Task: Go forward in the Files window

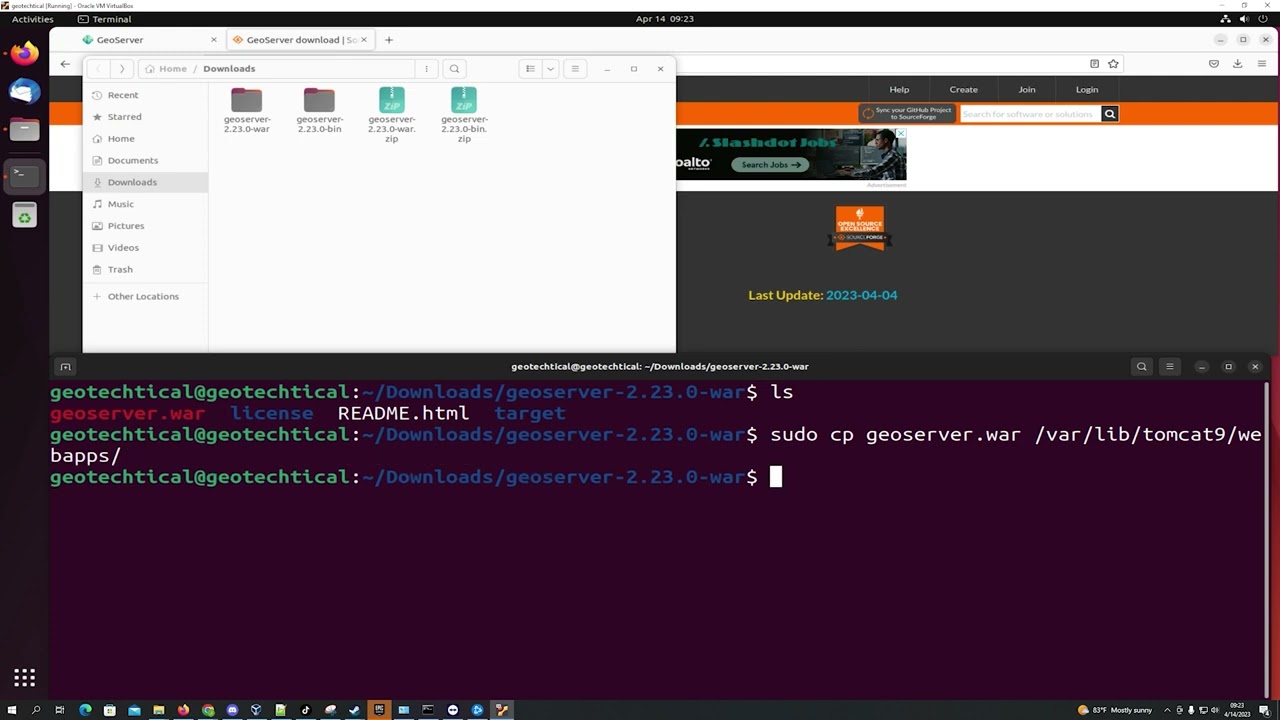Action: click(x=121, y=69)
